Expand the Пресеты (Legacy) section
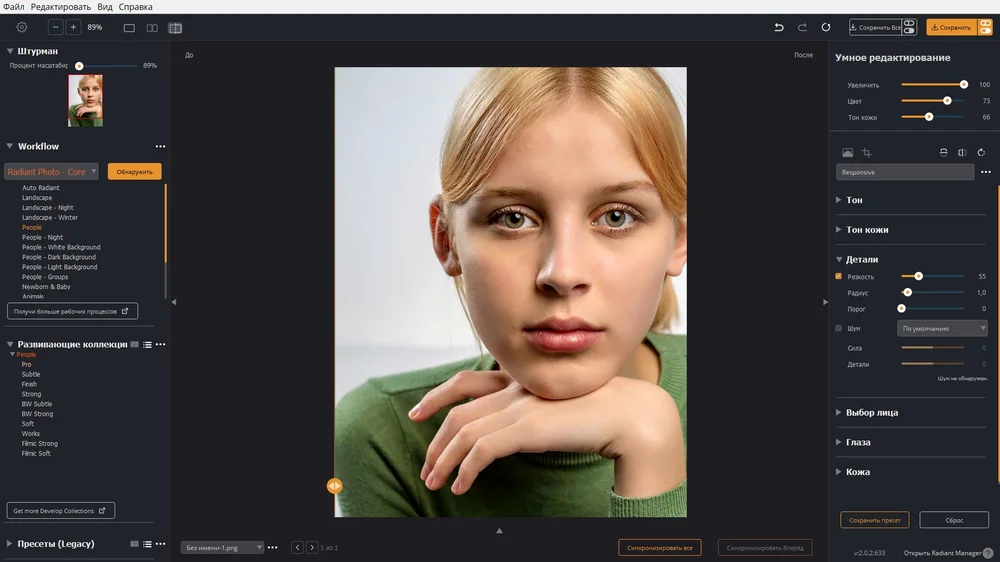Image resolution: width=1000 pixels, height=562 pixels. coord(10,544)
